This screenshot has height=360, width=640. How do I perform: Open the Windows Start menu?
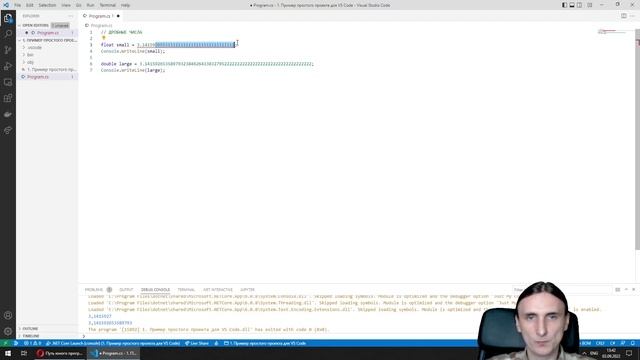pos(8,353)
